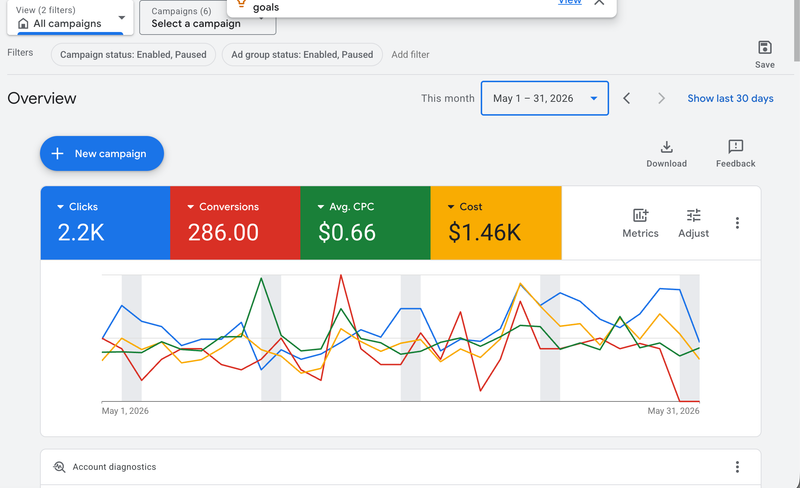Screen dimensions: 800x488
Task: Open the scorecard three-dot menu
Action: [x=737, y=223]
